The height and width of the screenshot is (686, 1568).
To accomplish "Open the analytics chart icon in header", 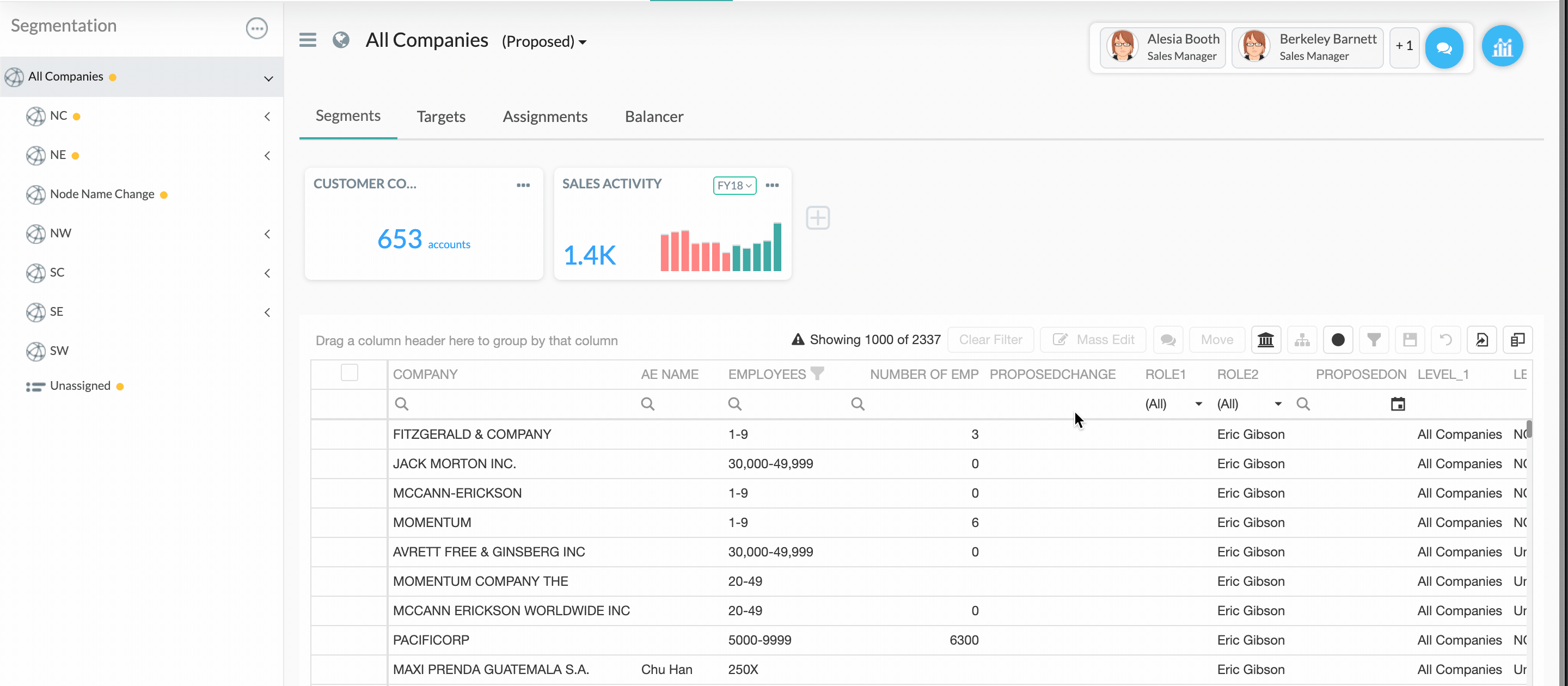I will [x=1502, y=46].
